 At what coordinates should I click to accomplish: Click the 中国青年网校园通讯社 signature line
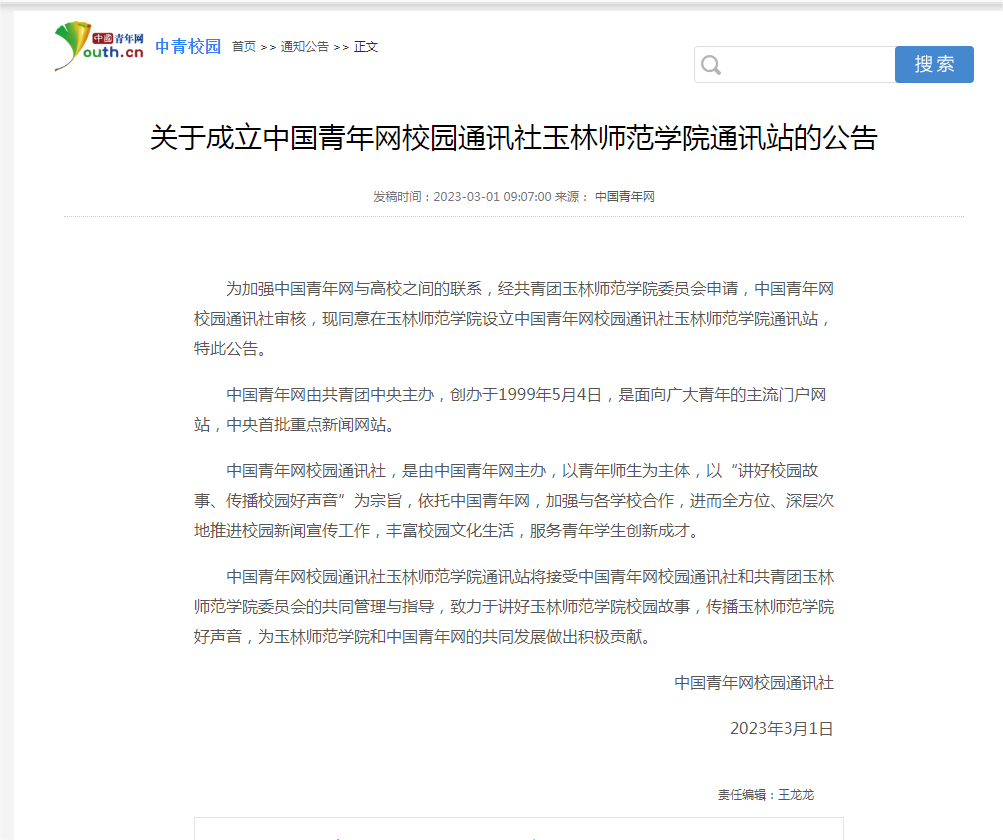point(754,683)
